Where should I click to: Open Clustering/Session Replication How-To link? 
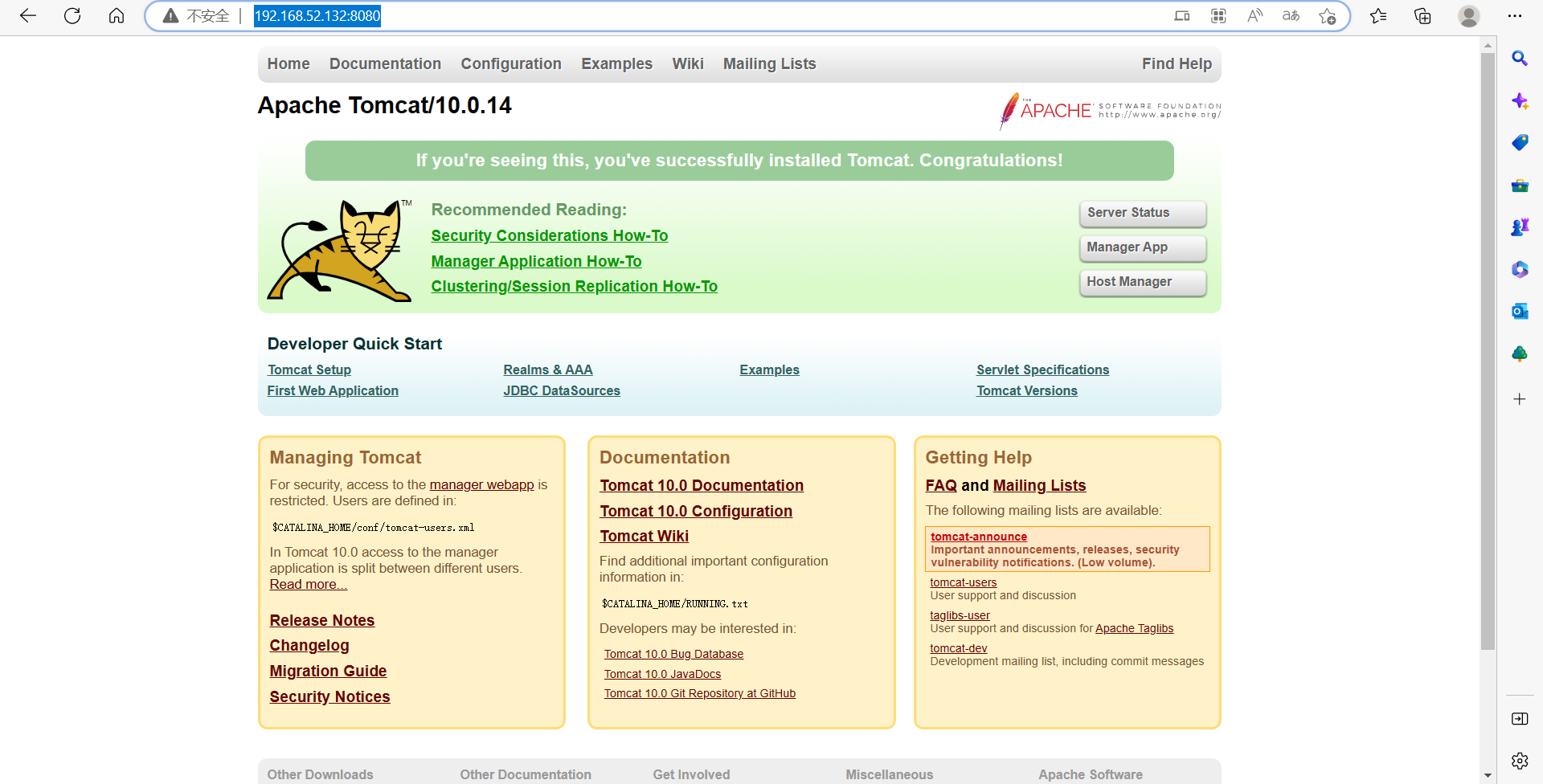[574, 287]
